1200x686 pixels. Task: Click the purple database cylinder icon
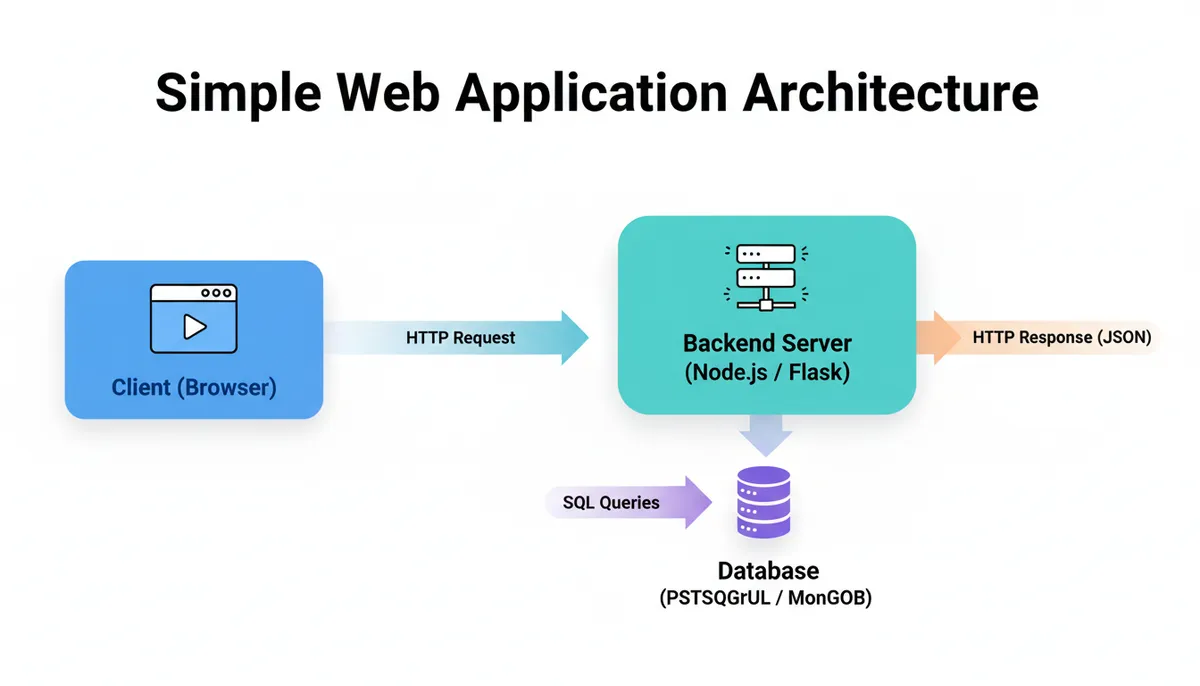[x=763, y=502]
